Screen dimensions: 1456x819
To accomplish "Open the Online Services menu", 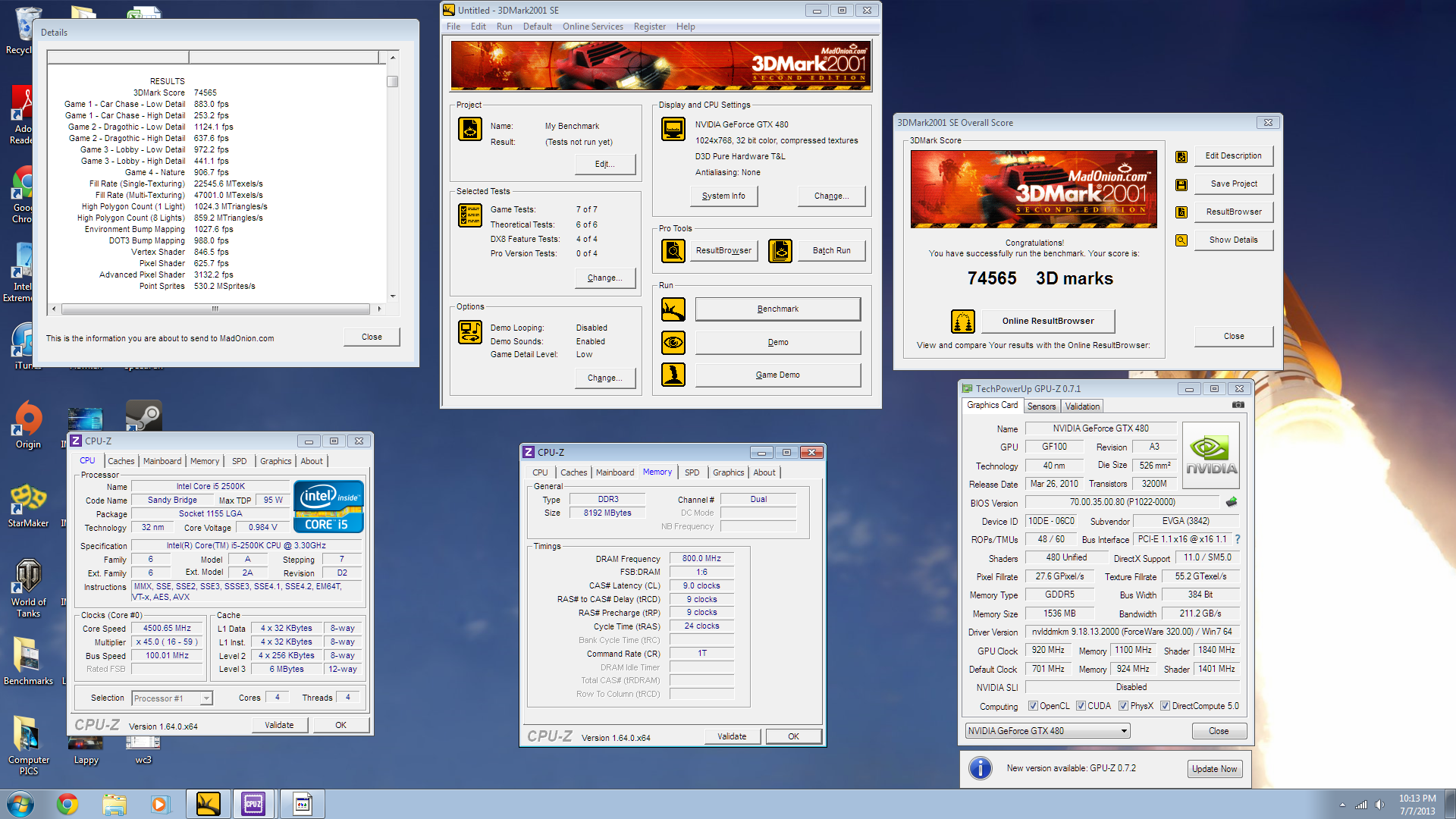I will point(592,27).
